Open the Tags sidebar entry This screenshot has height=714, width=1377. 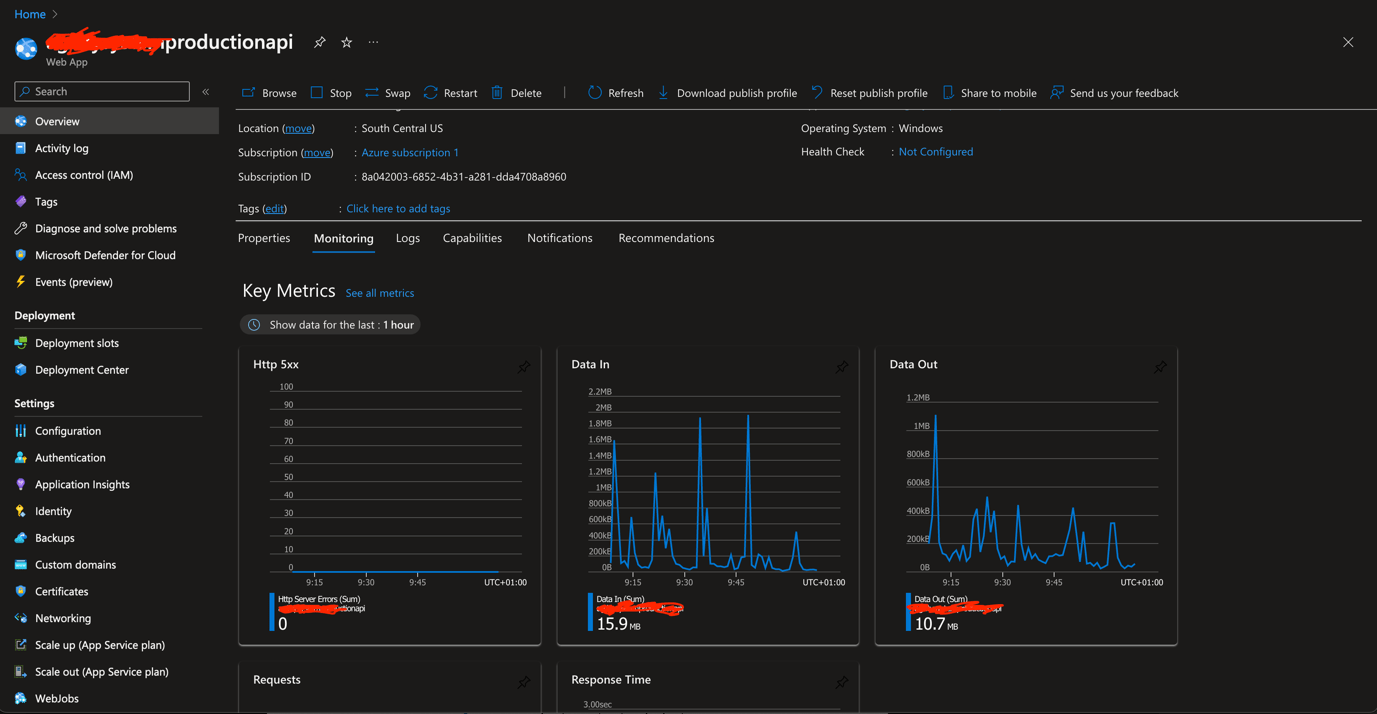(x=46, y=202)
